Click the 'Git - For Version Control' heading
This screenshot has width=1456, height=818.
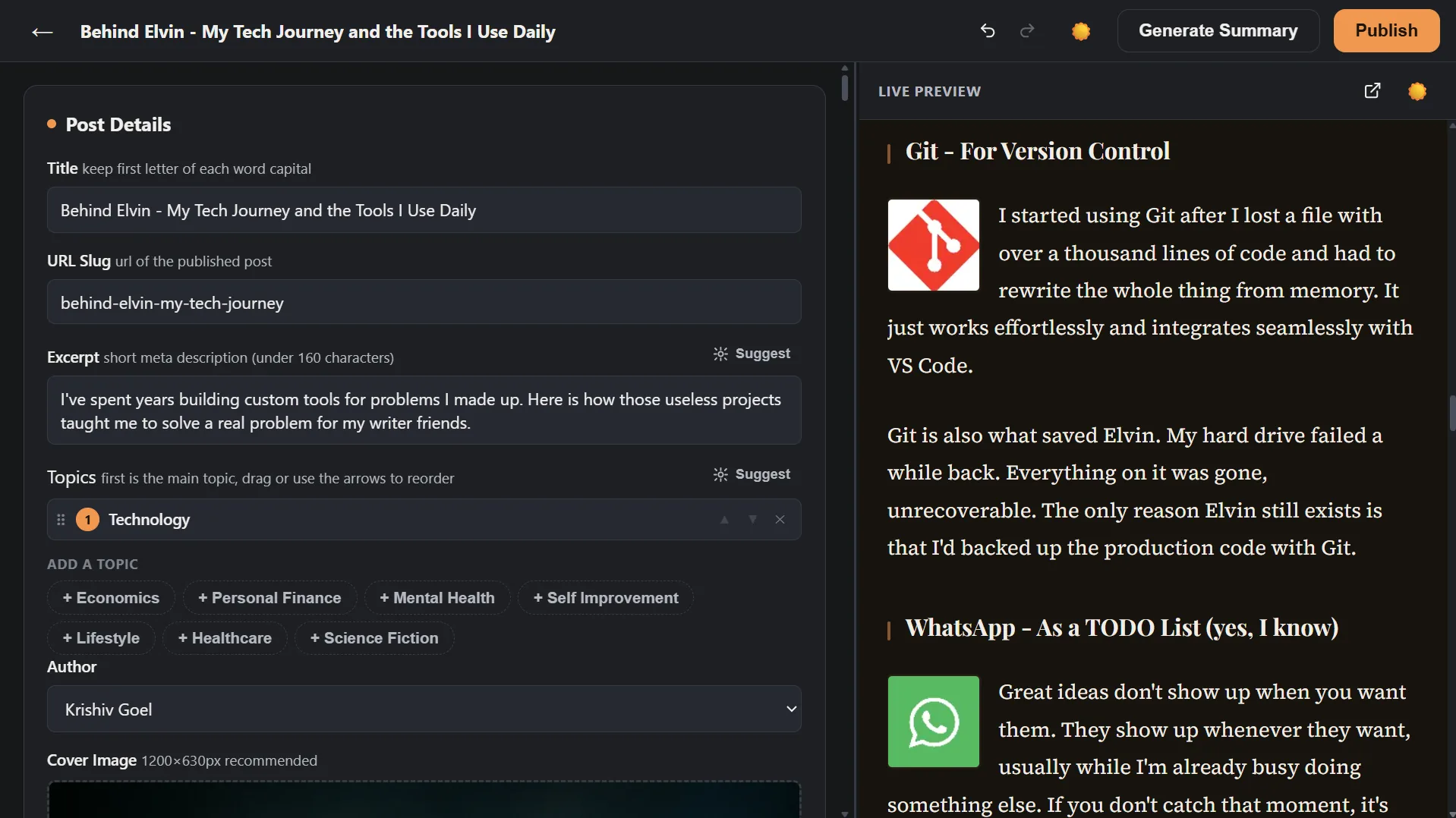pos(1037,152)
